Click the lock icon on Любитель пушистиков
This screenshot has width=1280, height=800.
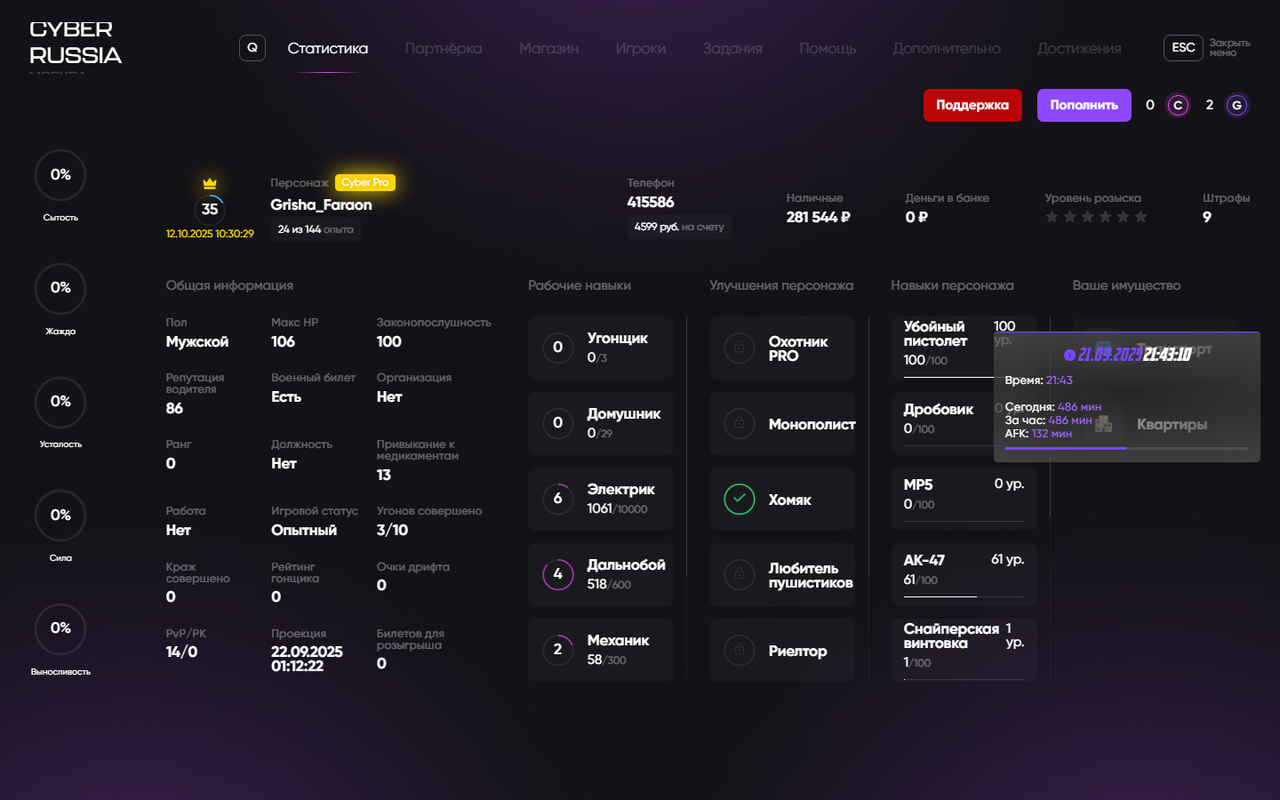point(739,575)
